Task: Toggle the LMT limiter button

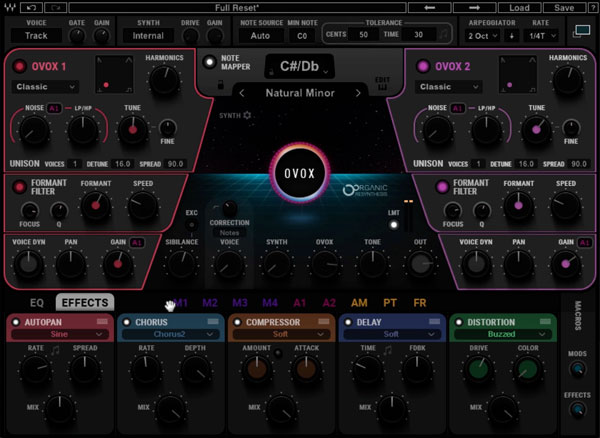Action: pos(393,225)
